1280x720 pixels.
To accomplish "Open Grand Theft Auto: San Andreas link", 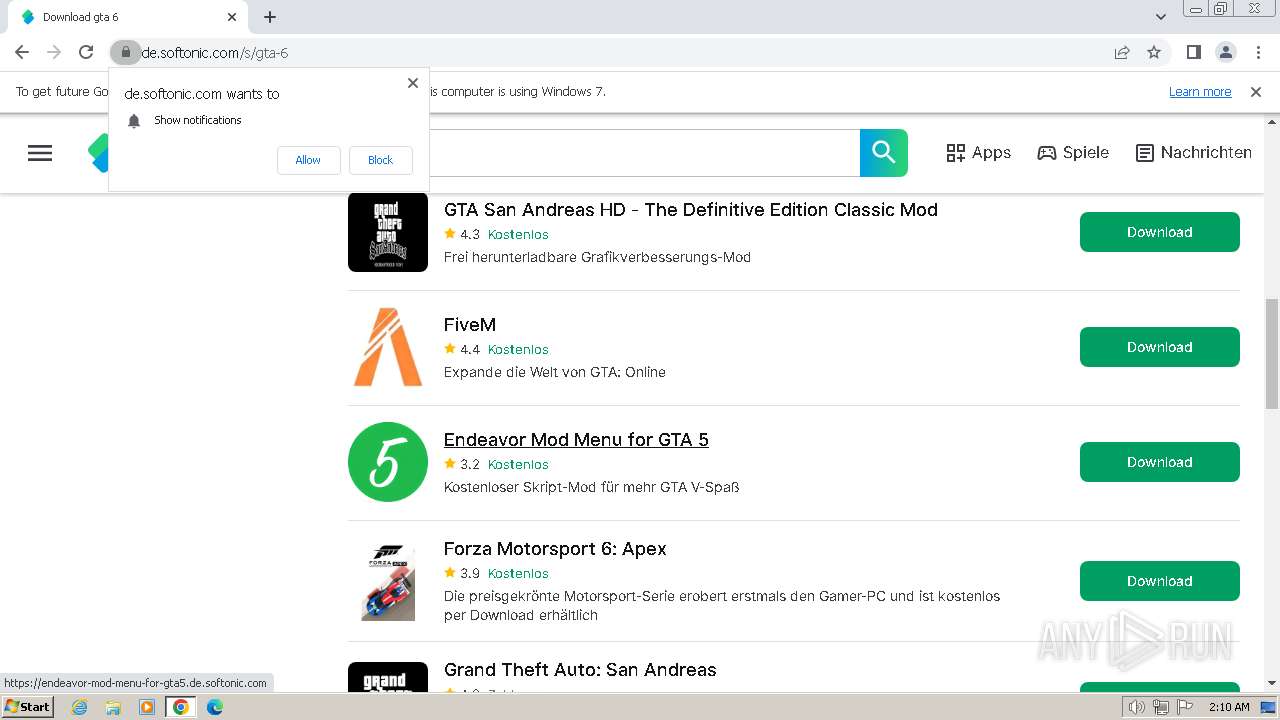I will point(580,670).
